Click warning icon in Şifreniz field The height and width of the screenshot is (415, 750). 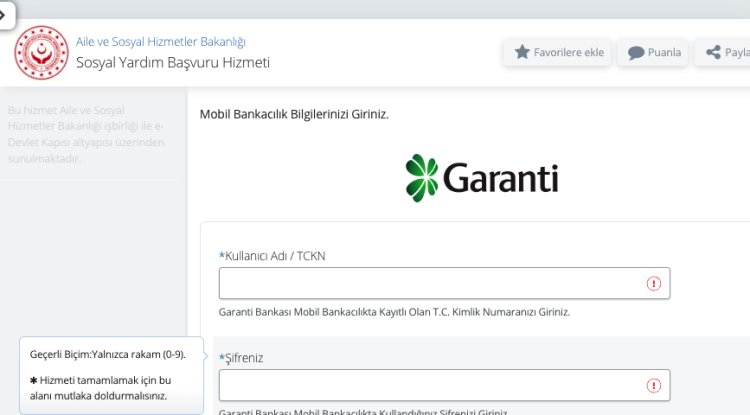pos(654,386)
